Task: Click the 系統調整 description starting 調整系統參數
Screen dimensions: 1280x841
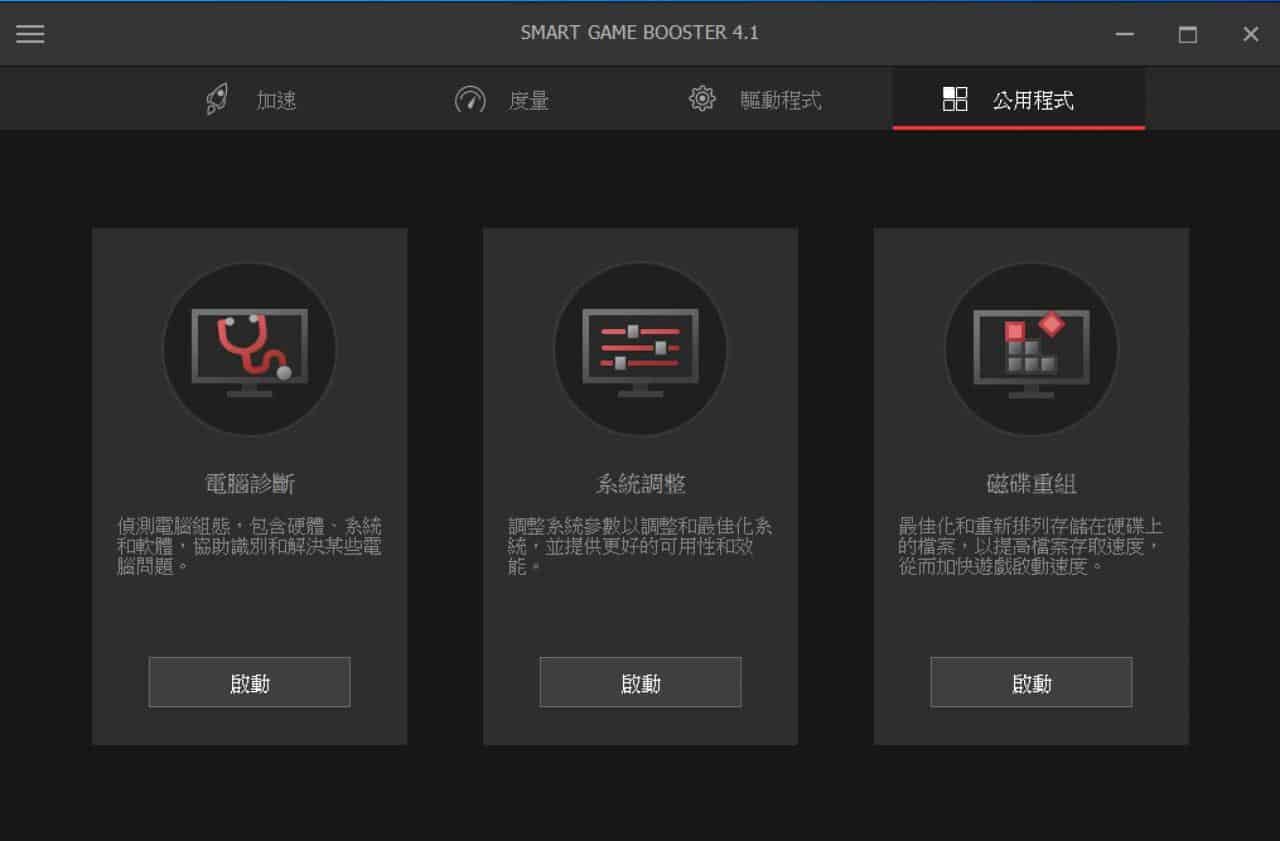Action: (640, 546)
